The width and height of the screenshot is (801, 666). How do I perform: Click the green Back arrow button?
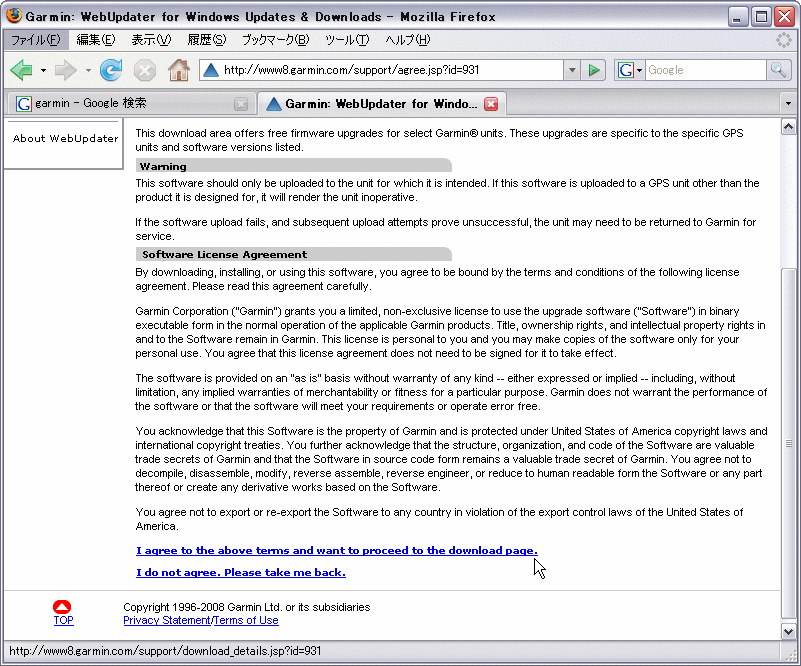click(x=21, y=70)
